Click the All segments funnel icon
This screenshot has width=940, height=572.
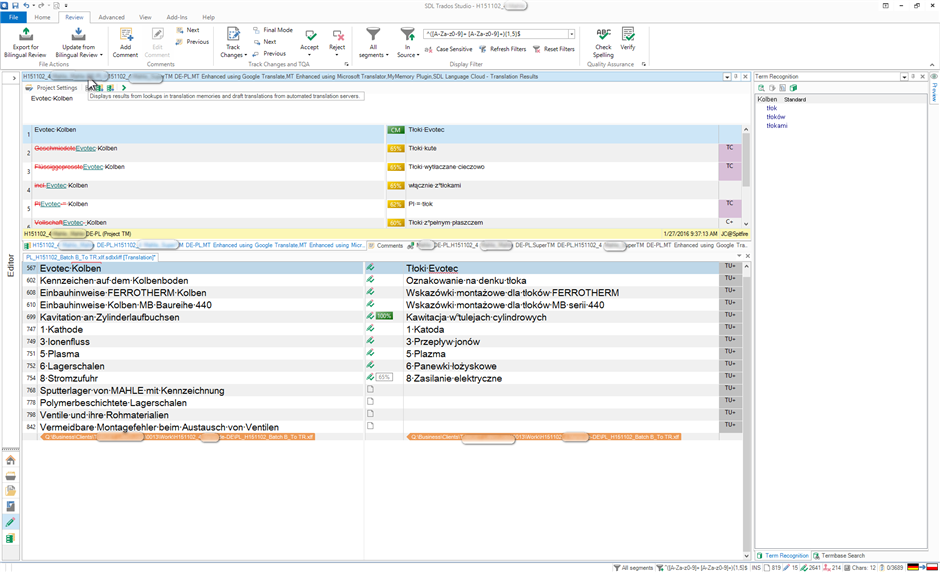coord(373,34)
